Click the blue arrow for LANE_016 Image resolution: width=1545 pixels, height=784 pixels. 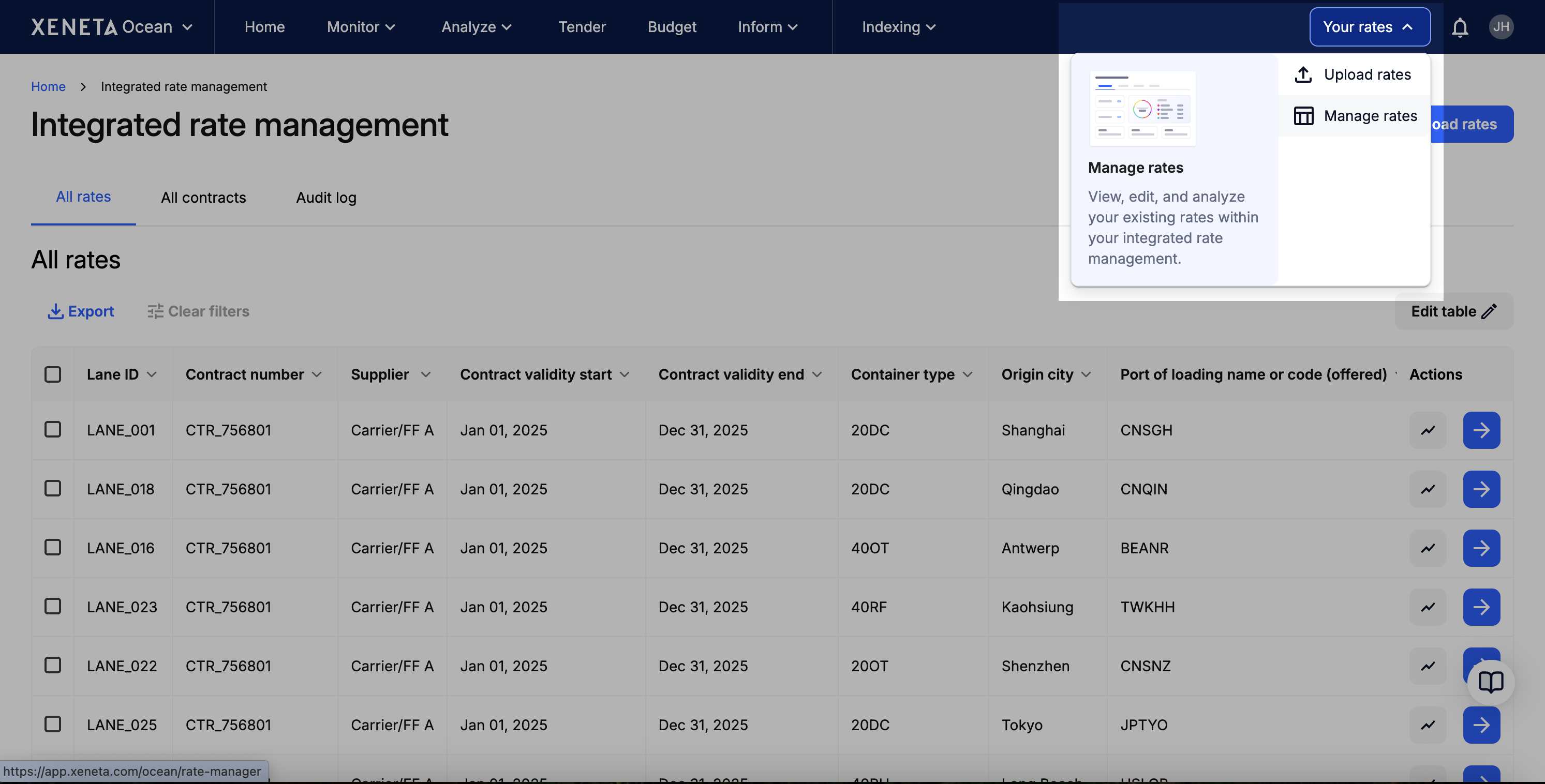1481,548
